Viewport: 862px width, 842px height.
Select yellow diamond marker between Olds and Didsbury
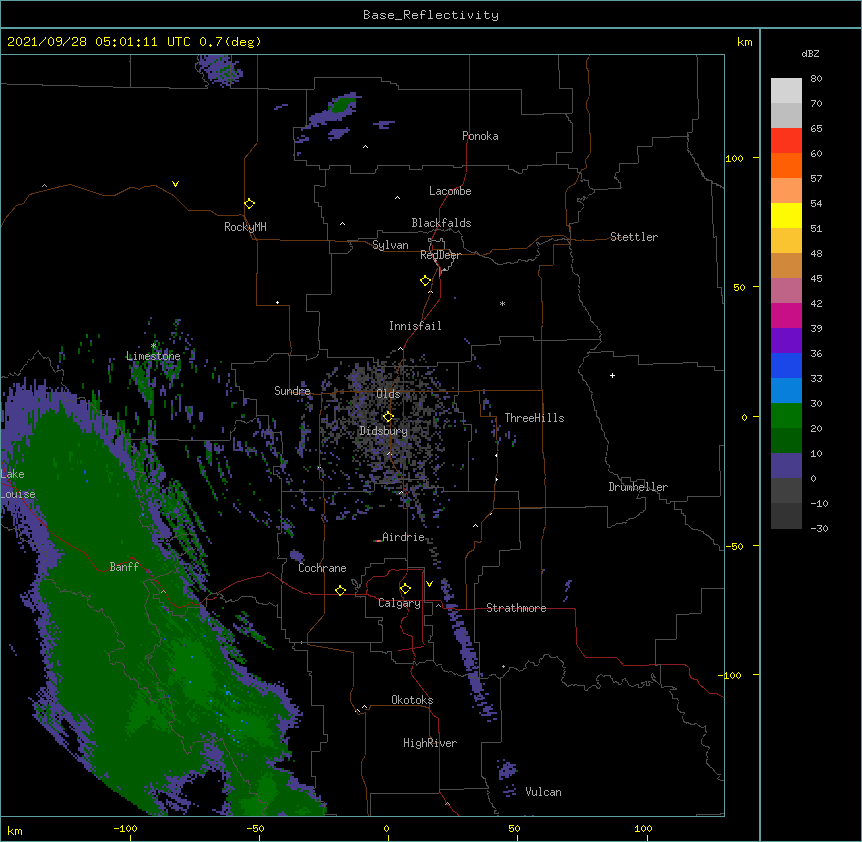388,416
